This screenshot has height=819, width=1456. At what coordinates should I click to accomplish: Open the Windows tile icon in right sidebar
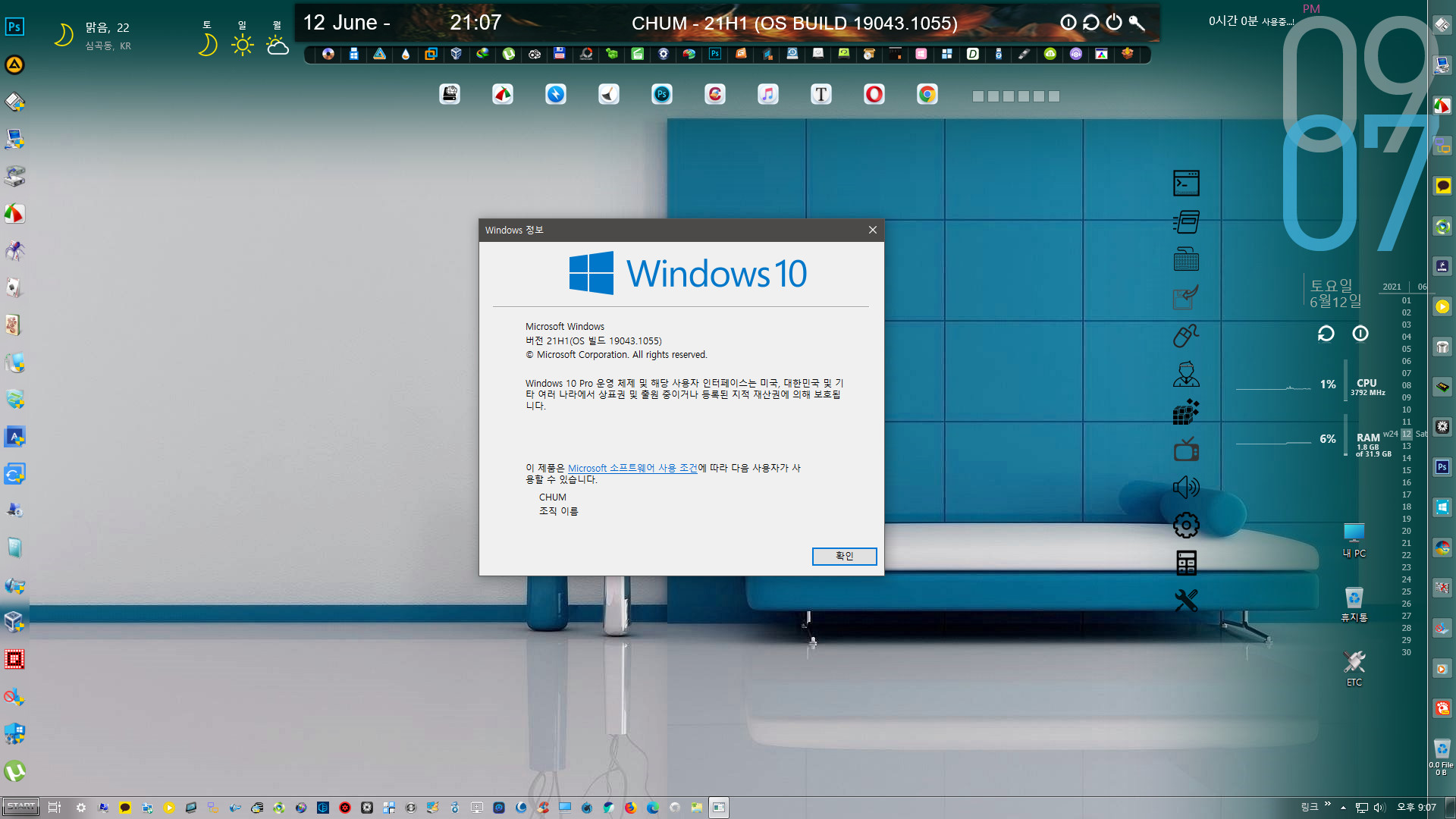(x=1442, y=507)
